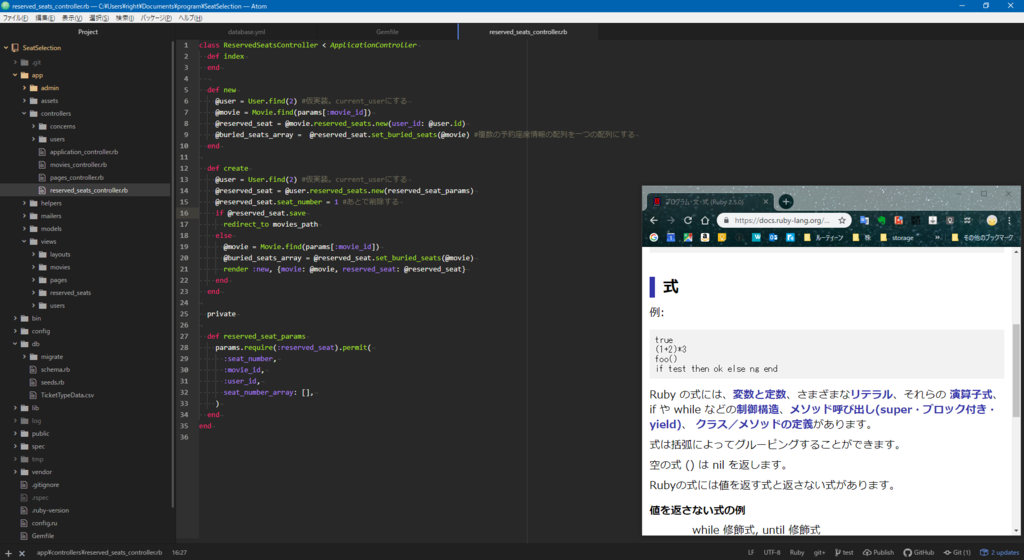Click Publish in Atom's status bar
The width and height of the screenshot is (1024, 560).
[x=878, y=552]
